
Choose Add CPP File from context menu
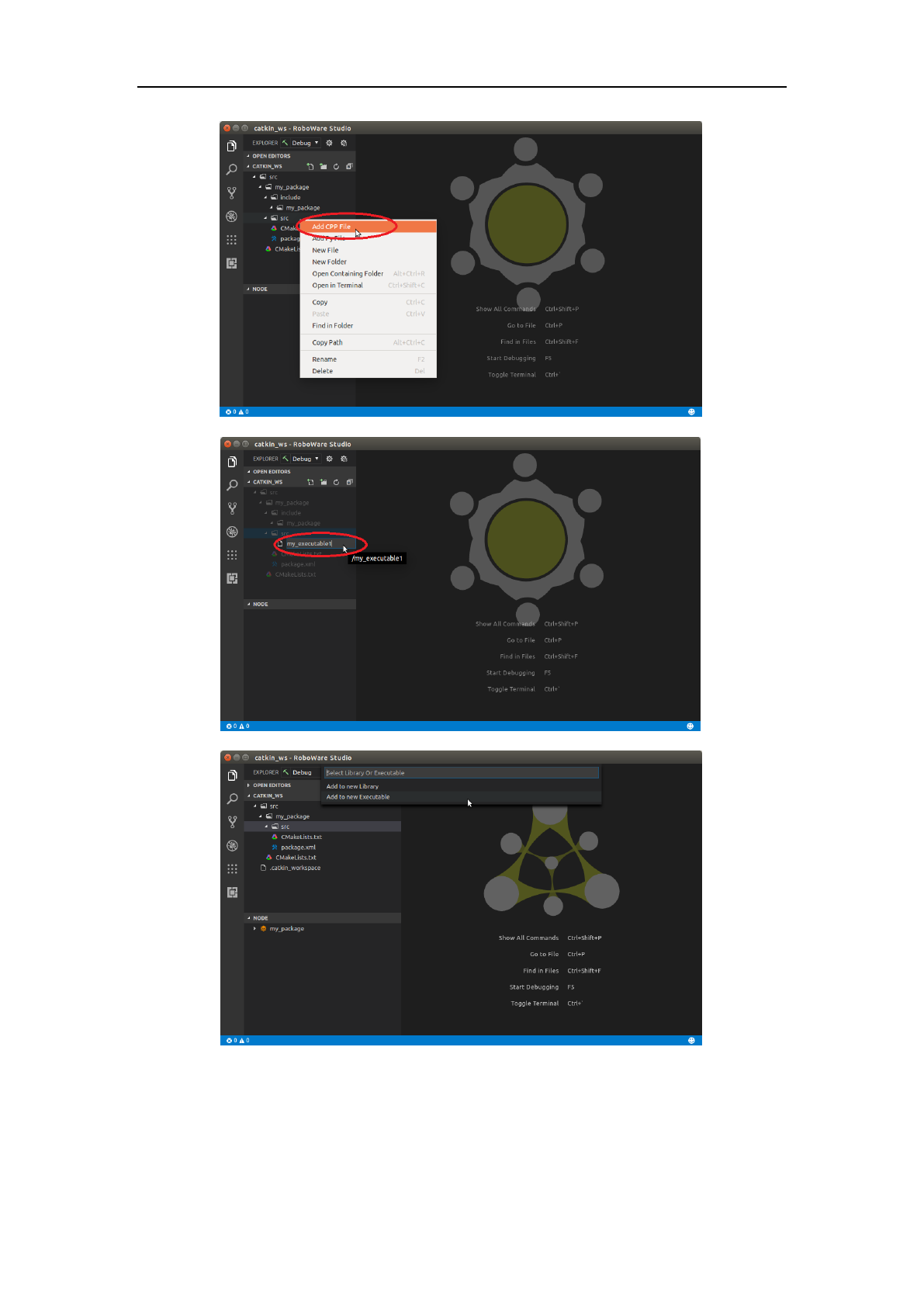(369, 227)
